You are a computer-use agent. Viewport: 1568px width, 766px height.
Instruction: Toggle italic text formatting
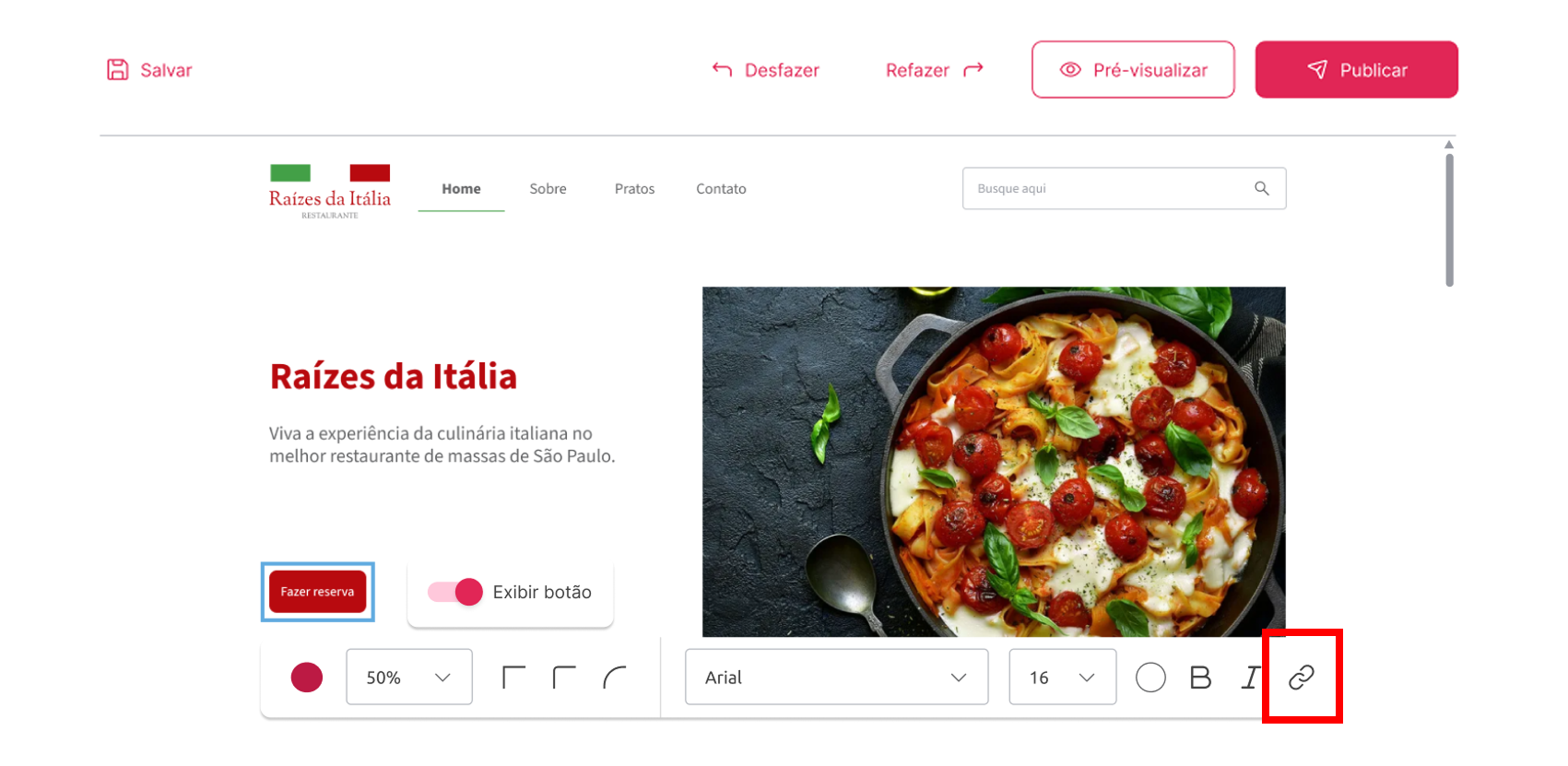pyautogui.click(x=1250, y=678)
